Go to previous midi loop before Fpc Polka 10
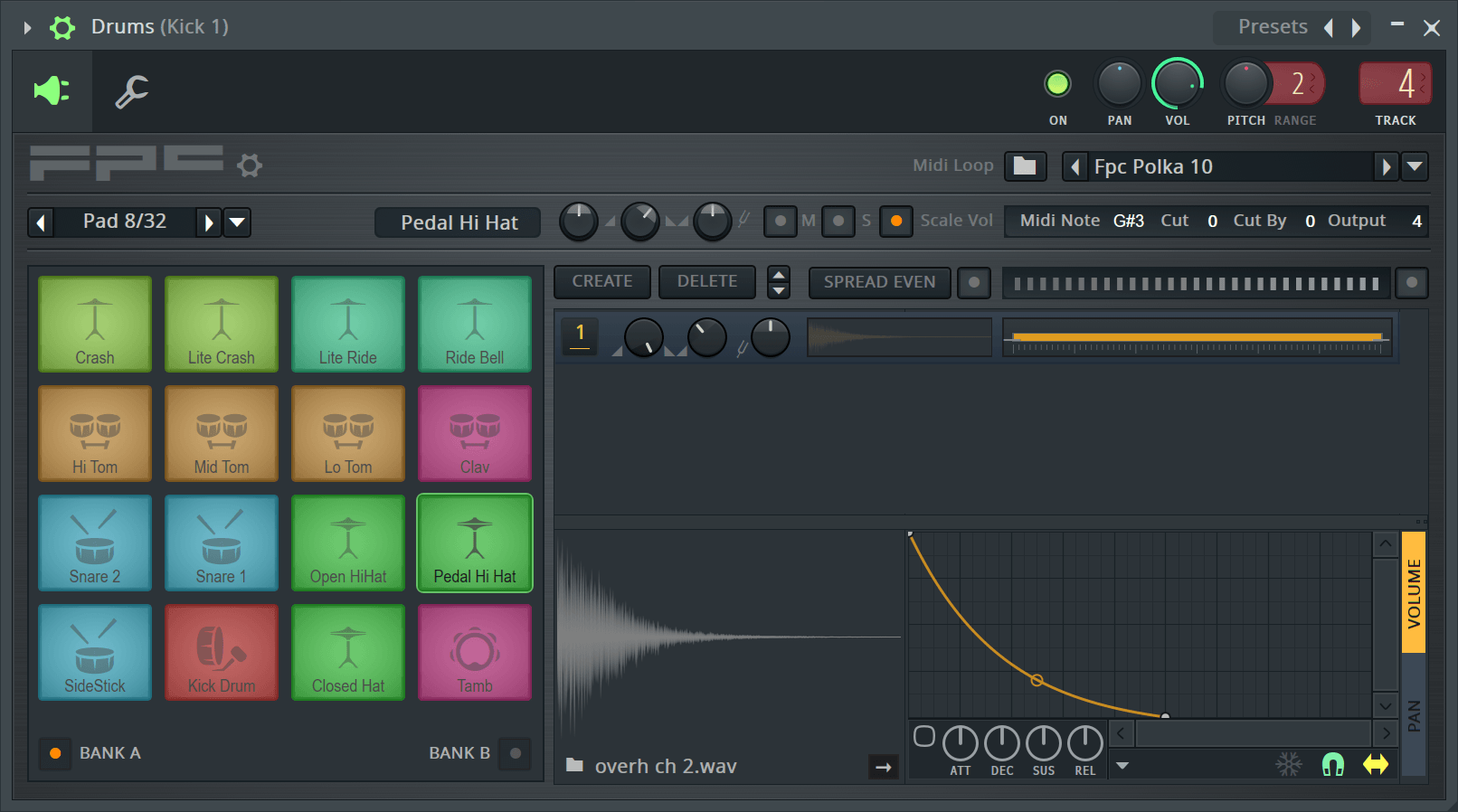Image resolution: width=1458 pixels, height=812 pixels. (1075, 167)
